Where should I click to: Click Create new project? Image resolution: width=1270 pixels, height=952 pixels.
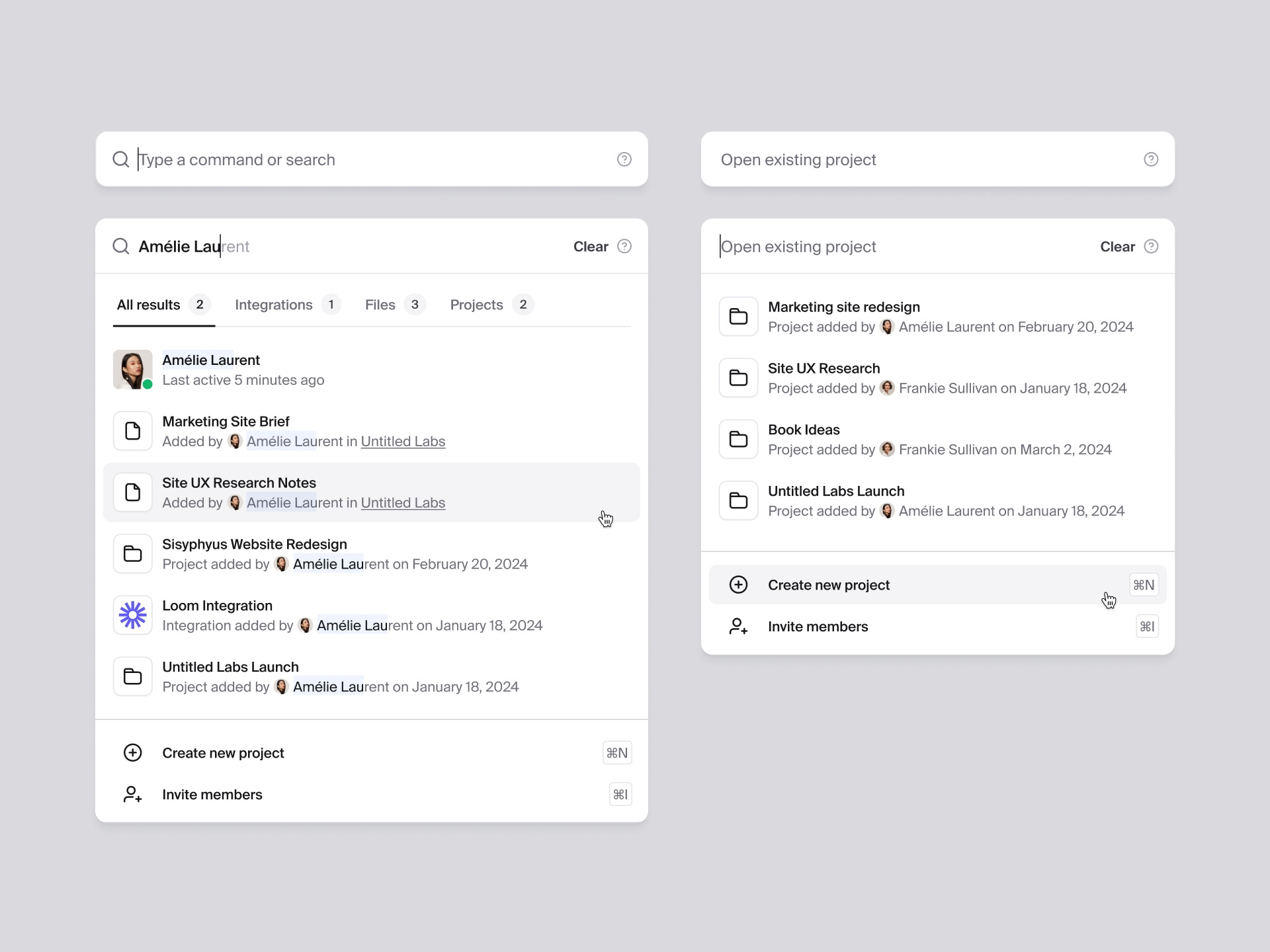click(223, 752)
